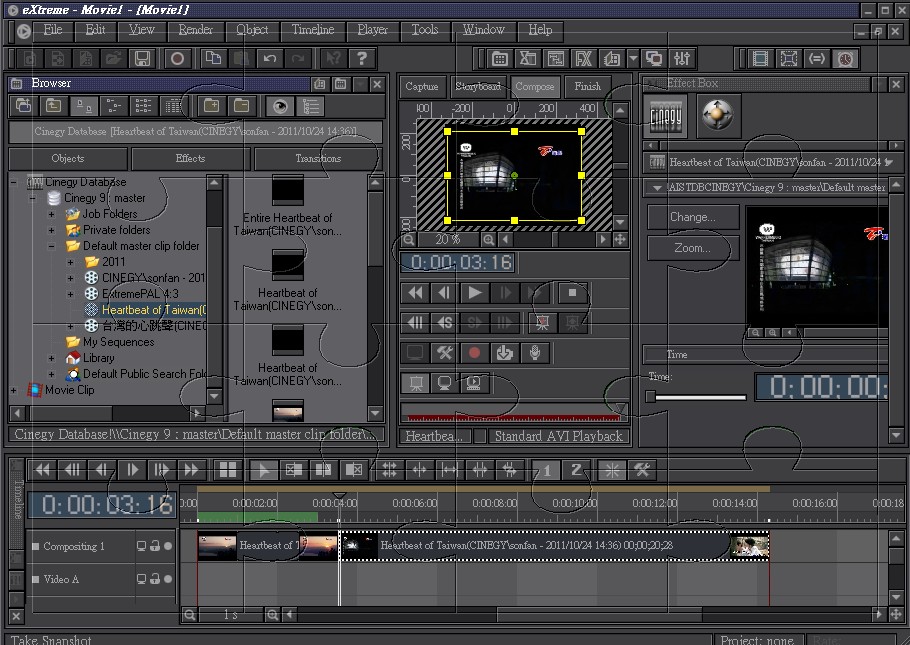
Task: Click the red record button in player
Action: (x=474, y=352)
